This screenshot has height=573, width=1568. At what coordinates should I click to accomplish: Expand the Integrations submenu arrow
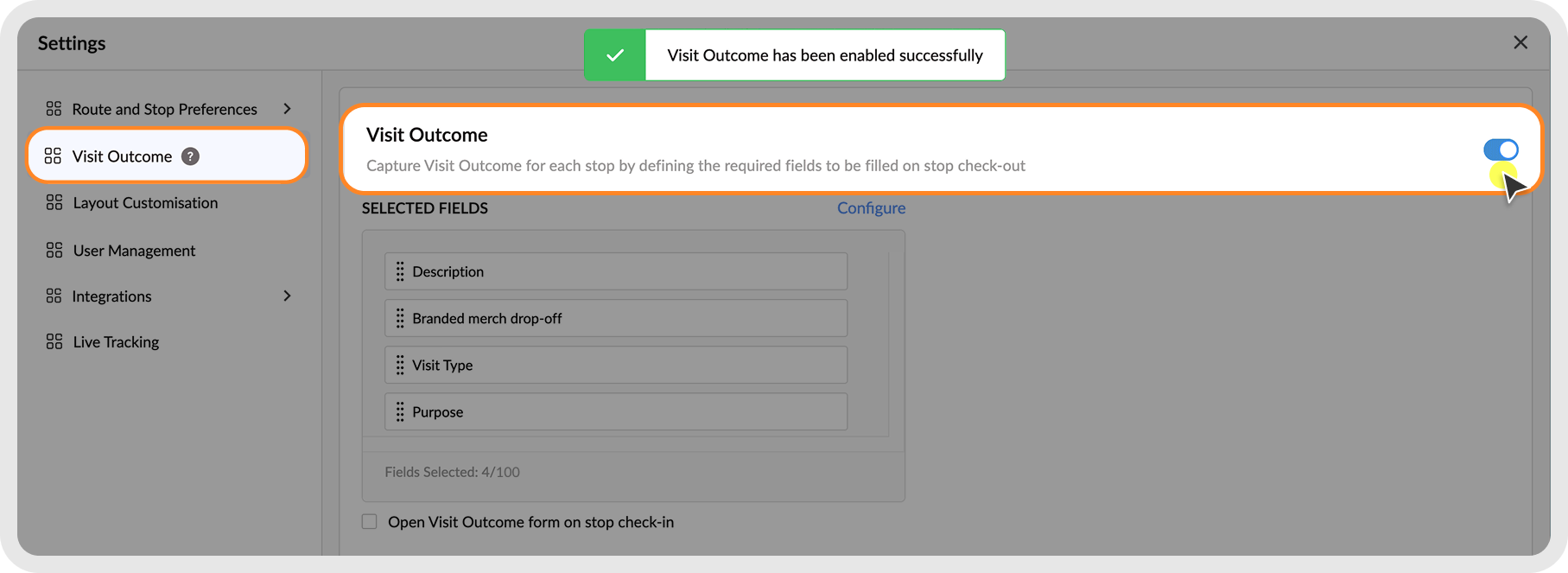tap(287, 296)
